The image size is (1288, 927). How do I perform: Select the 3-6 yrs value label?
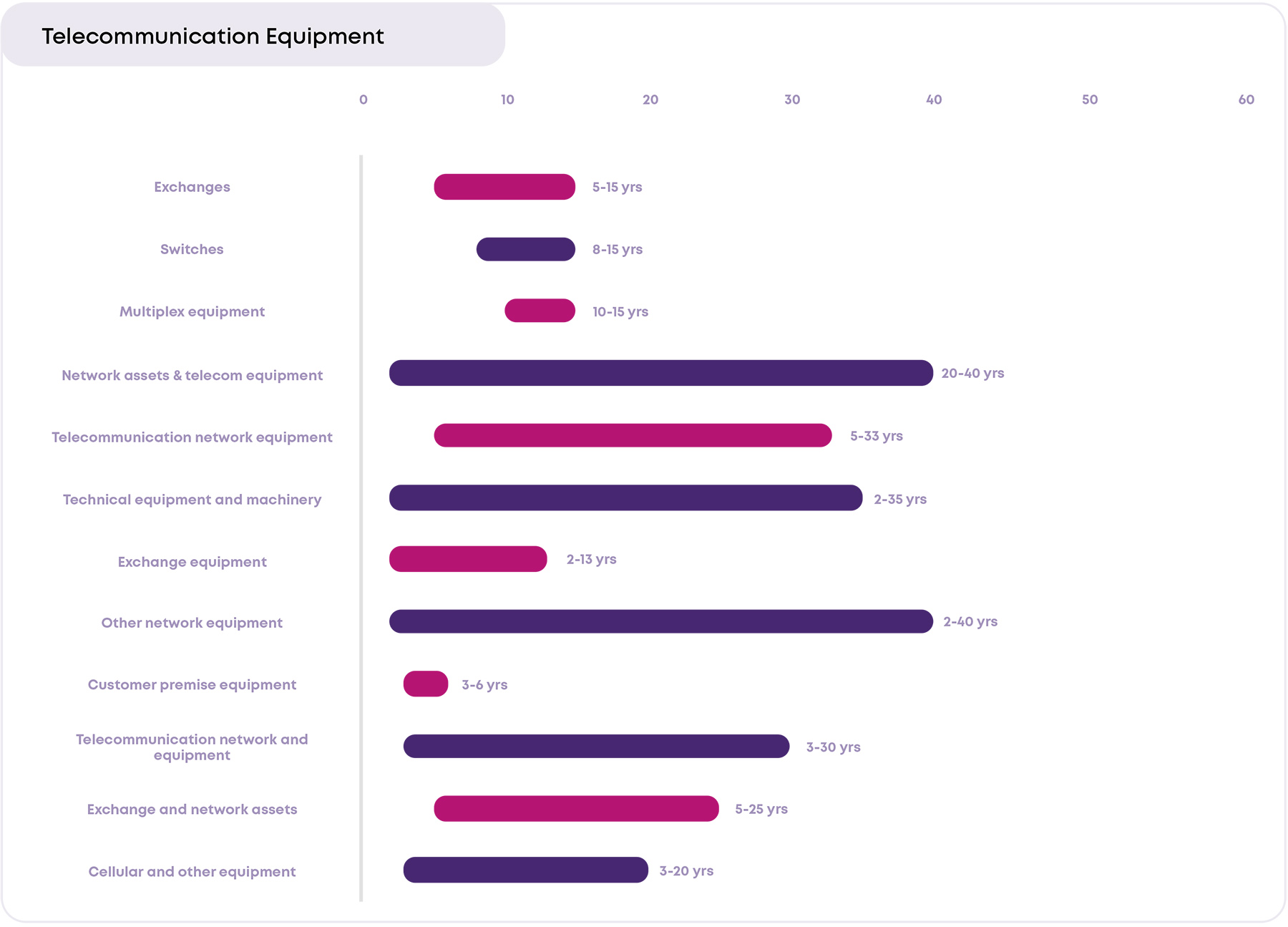[x=484, y=684]
